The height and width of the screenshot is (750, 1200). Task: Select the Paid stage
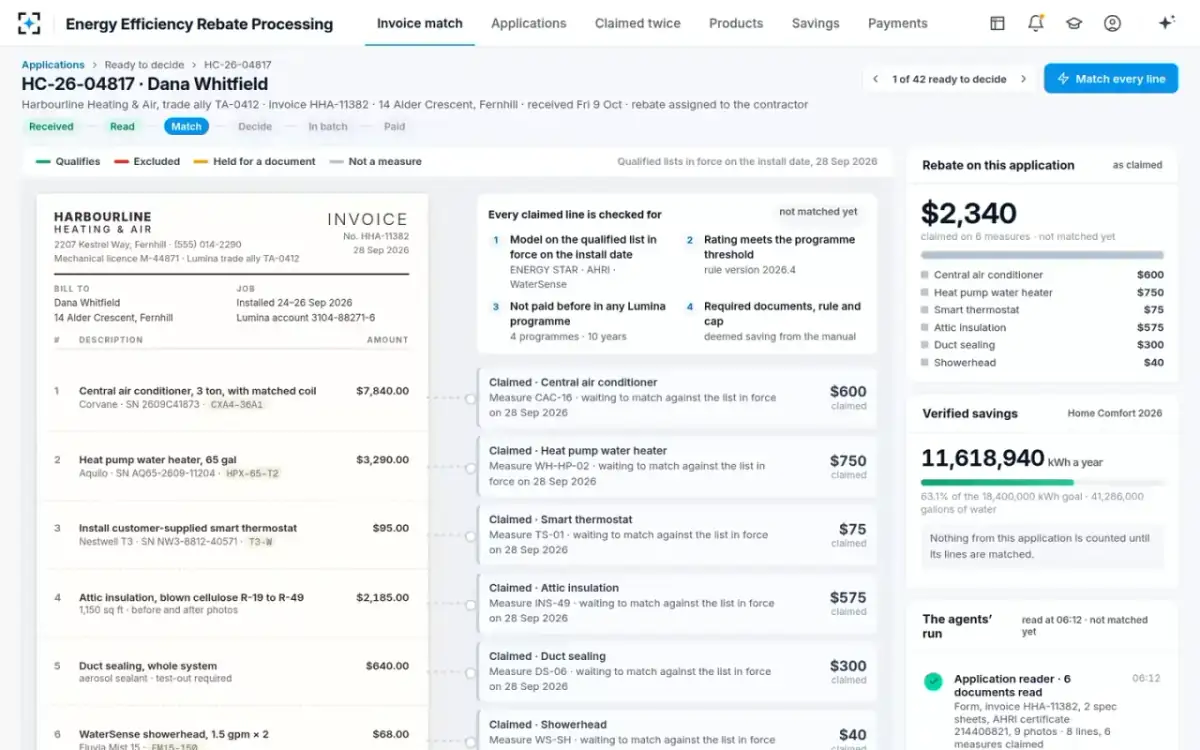coord(394,127)
